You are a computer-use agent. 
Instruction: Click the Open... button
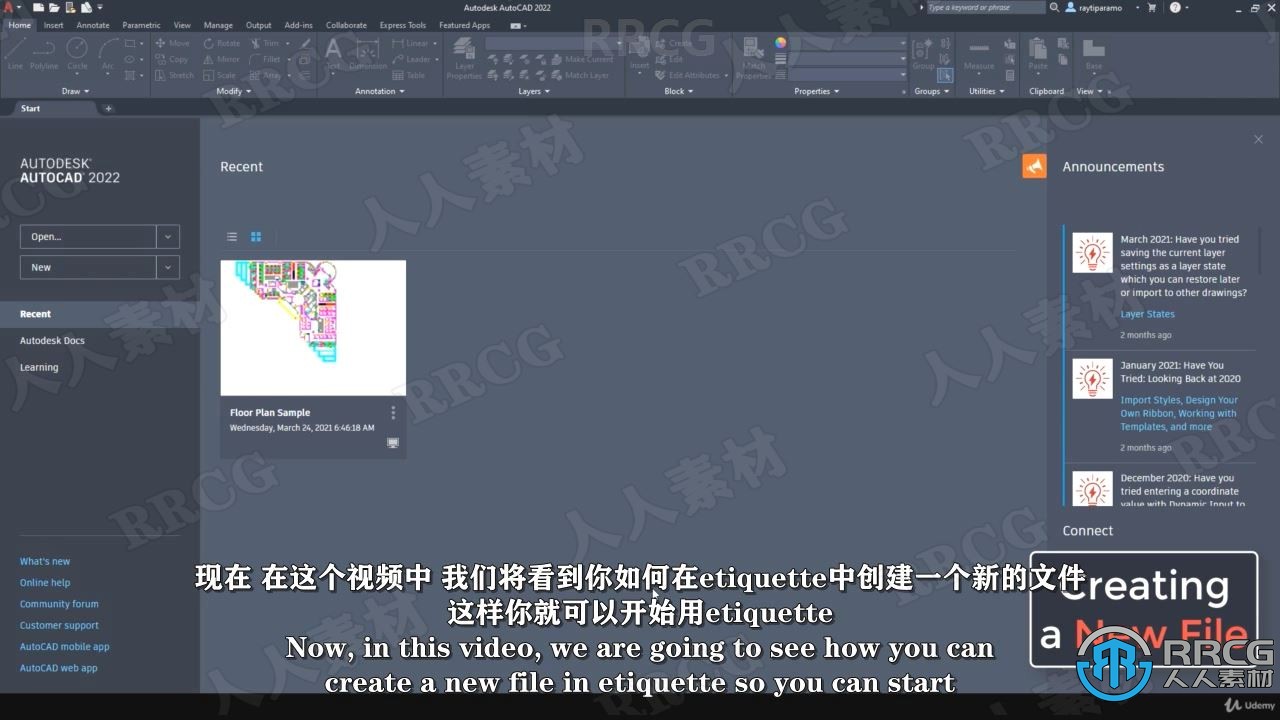click(88, 237)
